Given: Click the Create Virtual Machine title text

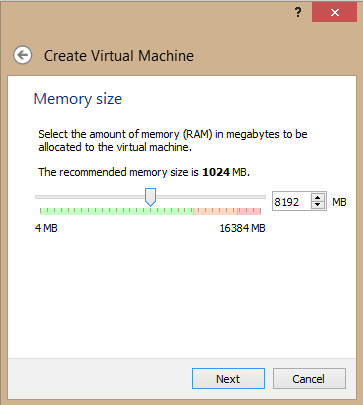Looking at the screenshot, I should point(119,56).
